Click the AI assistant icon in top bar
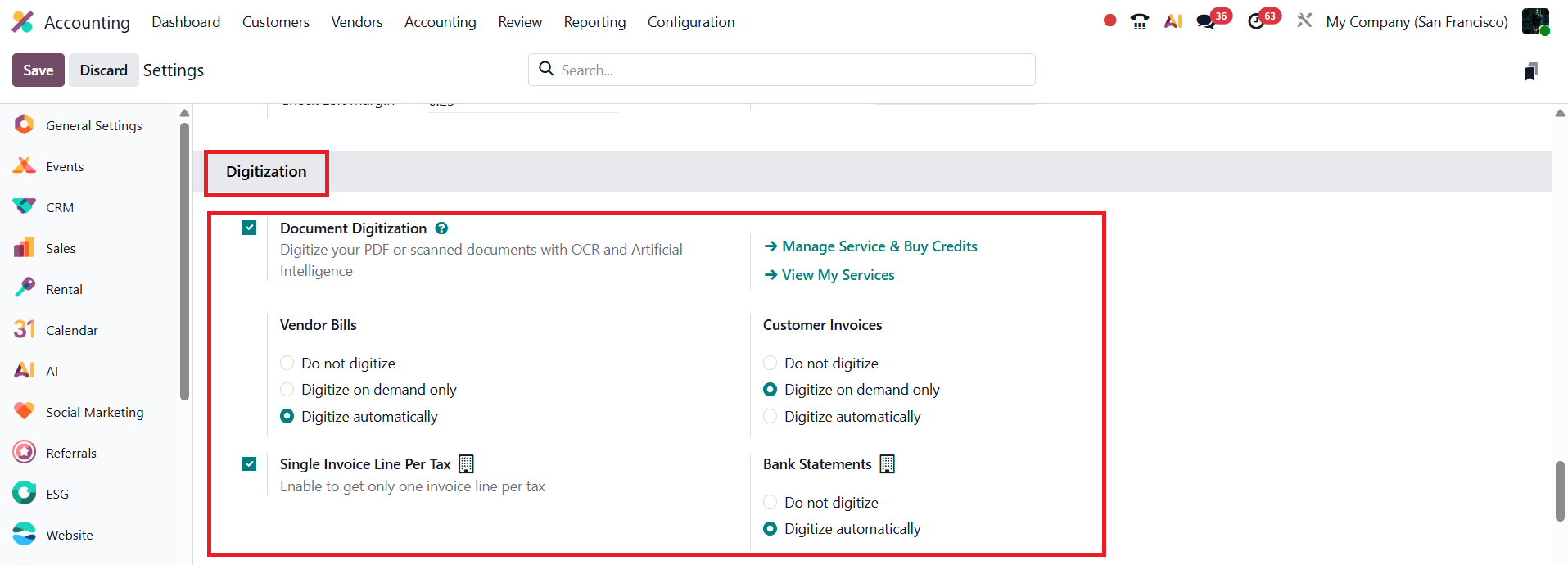The image size is (1568, 565). (1173, 22)
